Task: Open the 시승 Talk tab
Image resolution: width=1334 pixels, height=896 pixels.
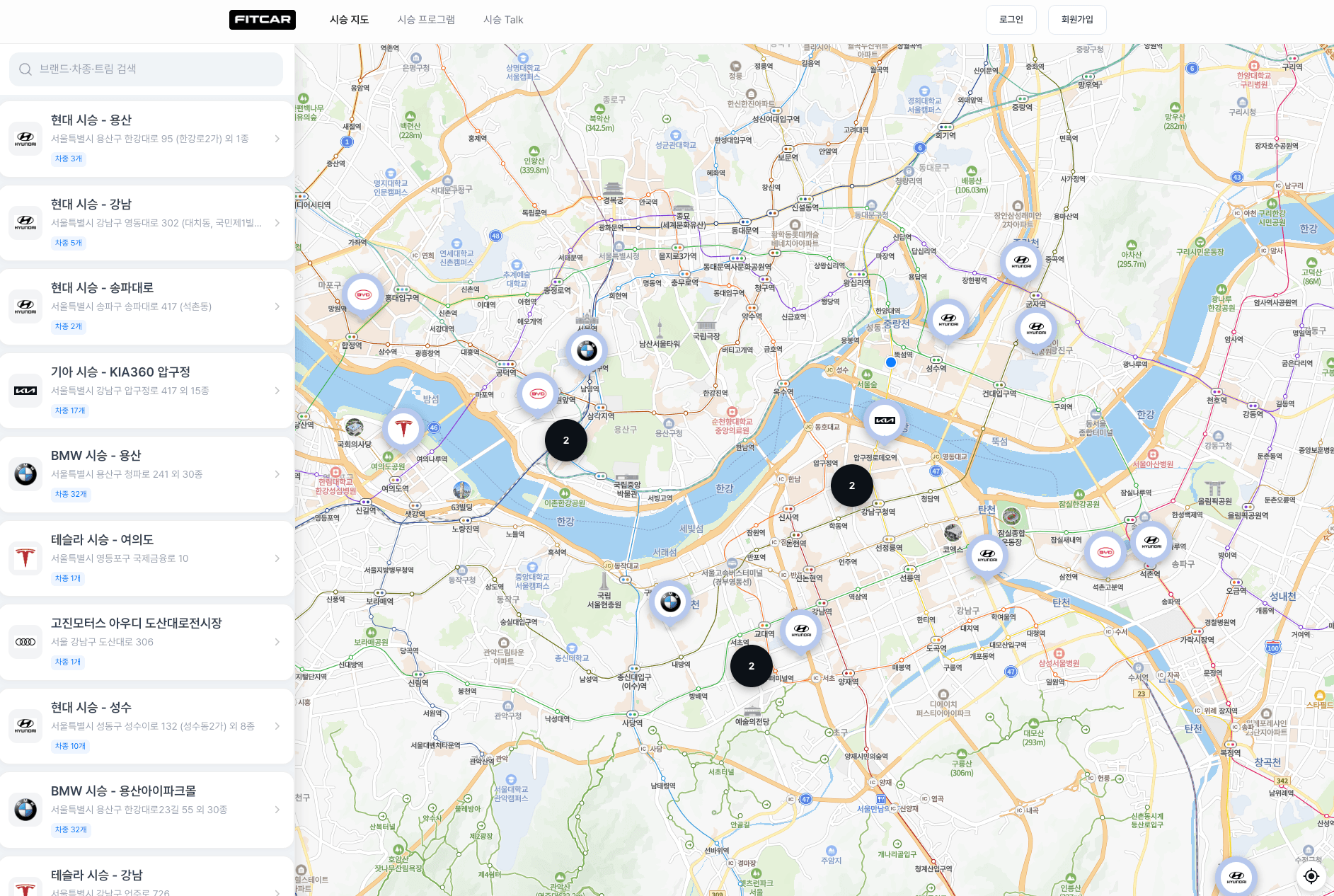Action: pos(503,20)
